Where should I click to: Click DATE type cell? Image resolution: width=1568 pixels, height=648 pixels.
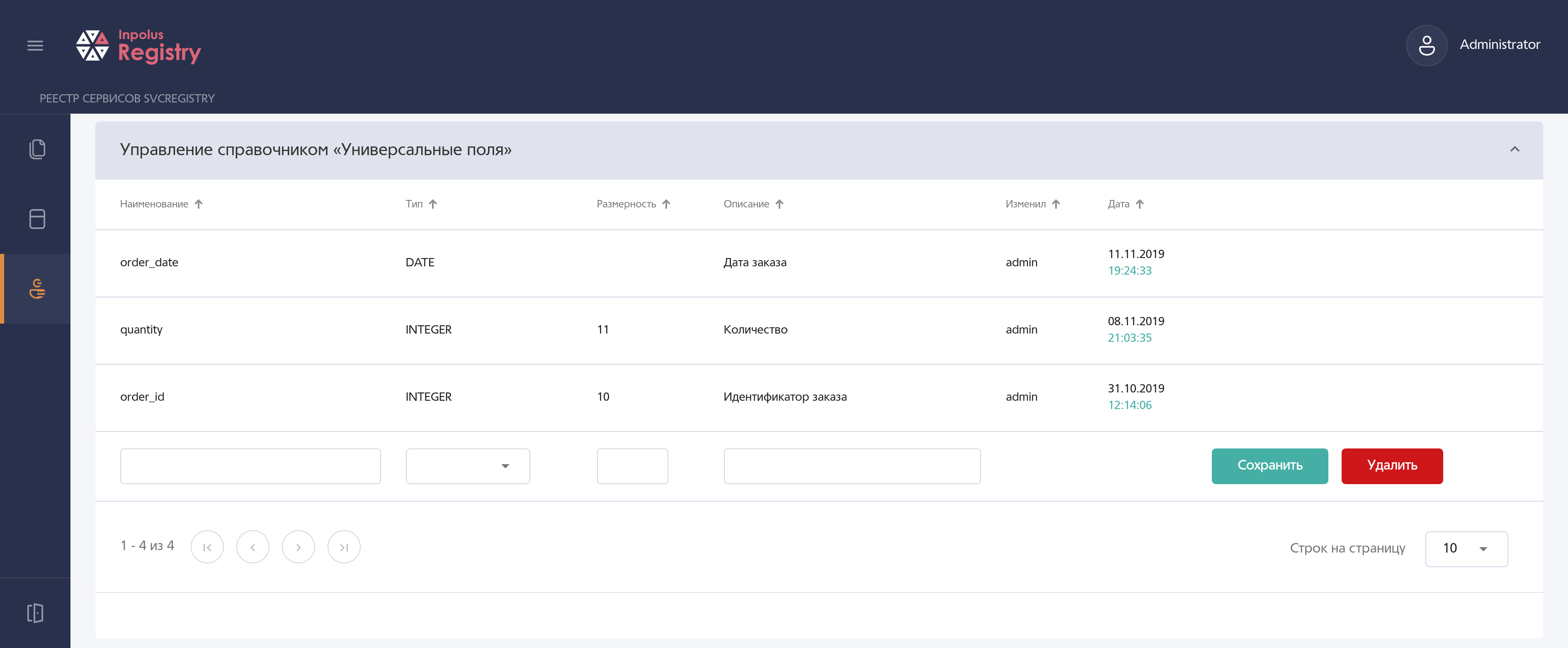click(x=420, y=263)
